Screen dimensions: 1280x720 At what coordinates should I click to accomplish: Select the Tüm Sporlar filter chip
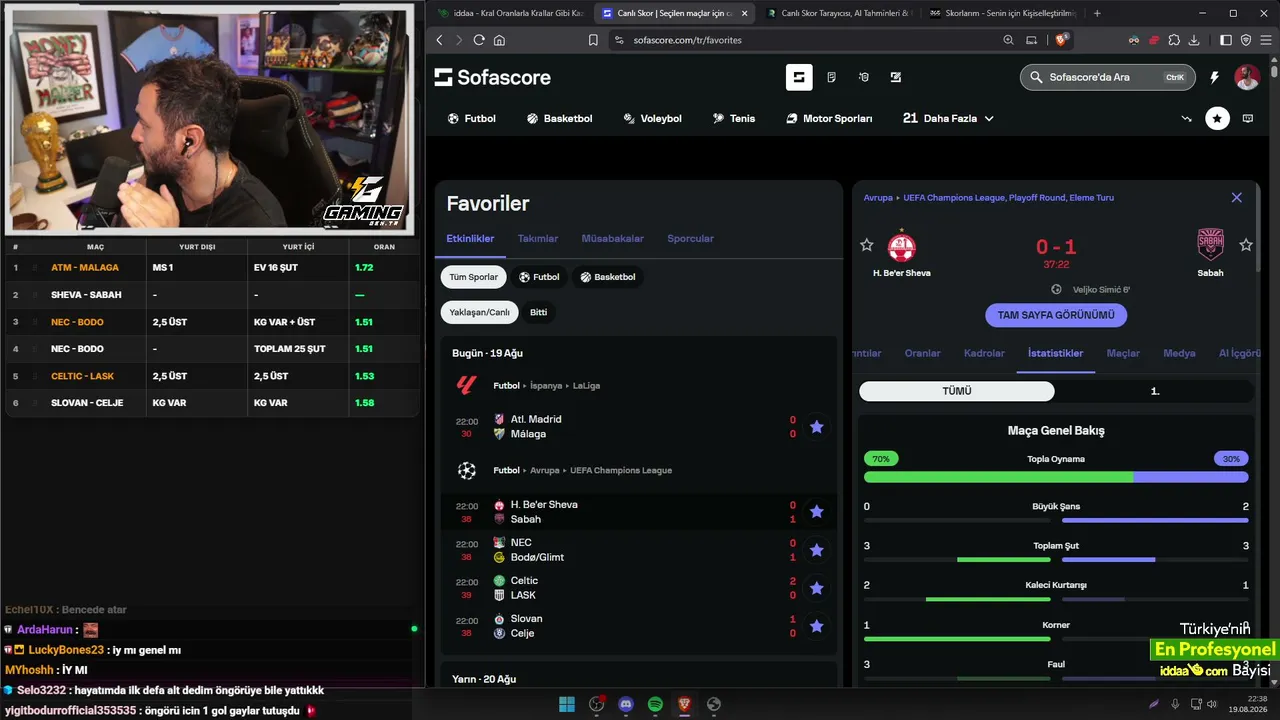coord(473,277)
